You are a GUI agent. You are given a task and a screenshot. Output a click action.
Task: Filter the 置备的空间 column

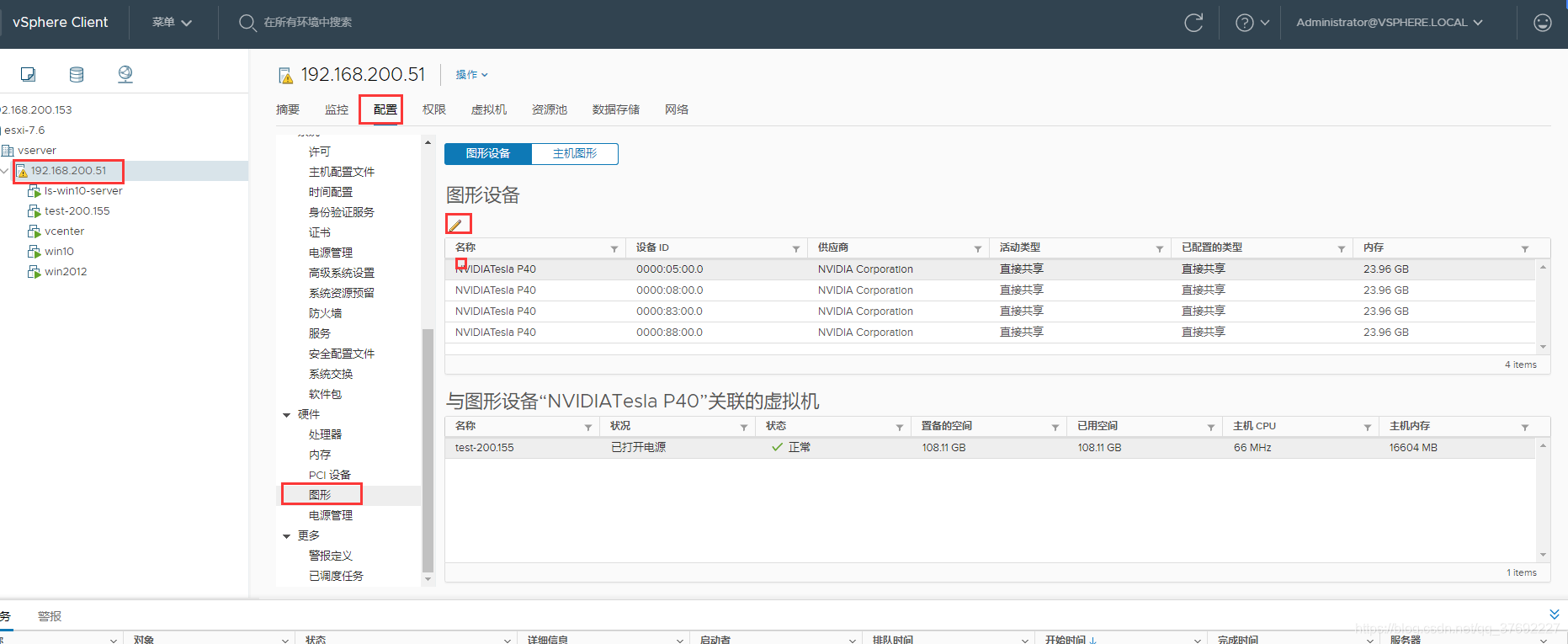pyautogui.click(x=1055, y=428)
